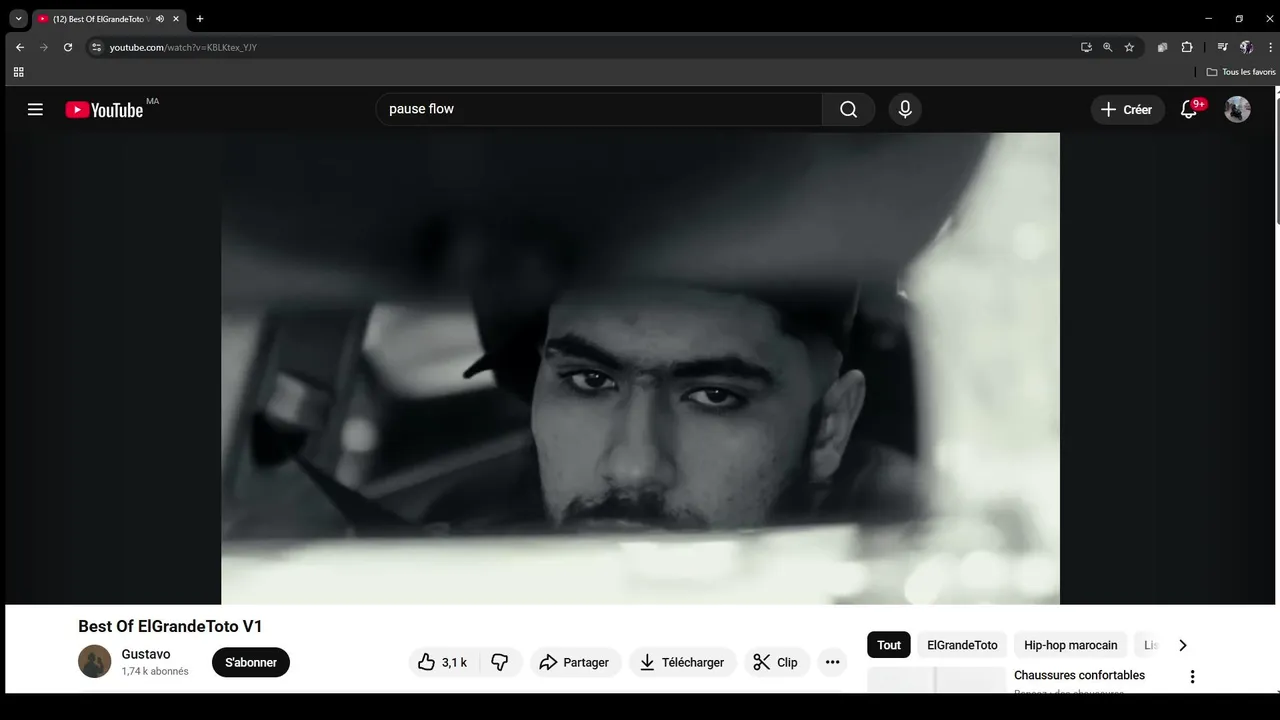Open the zoom magnifier in address bar

(1108, 47)
